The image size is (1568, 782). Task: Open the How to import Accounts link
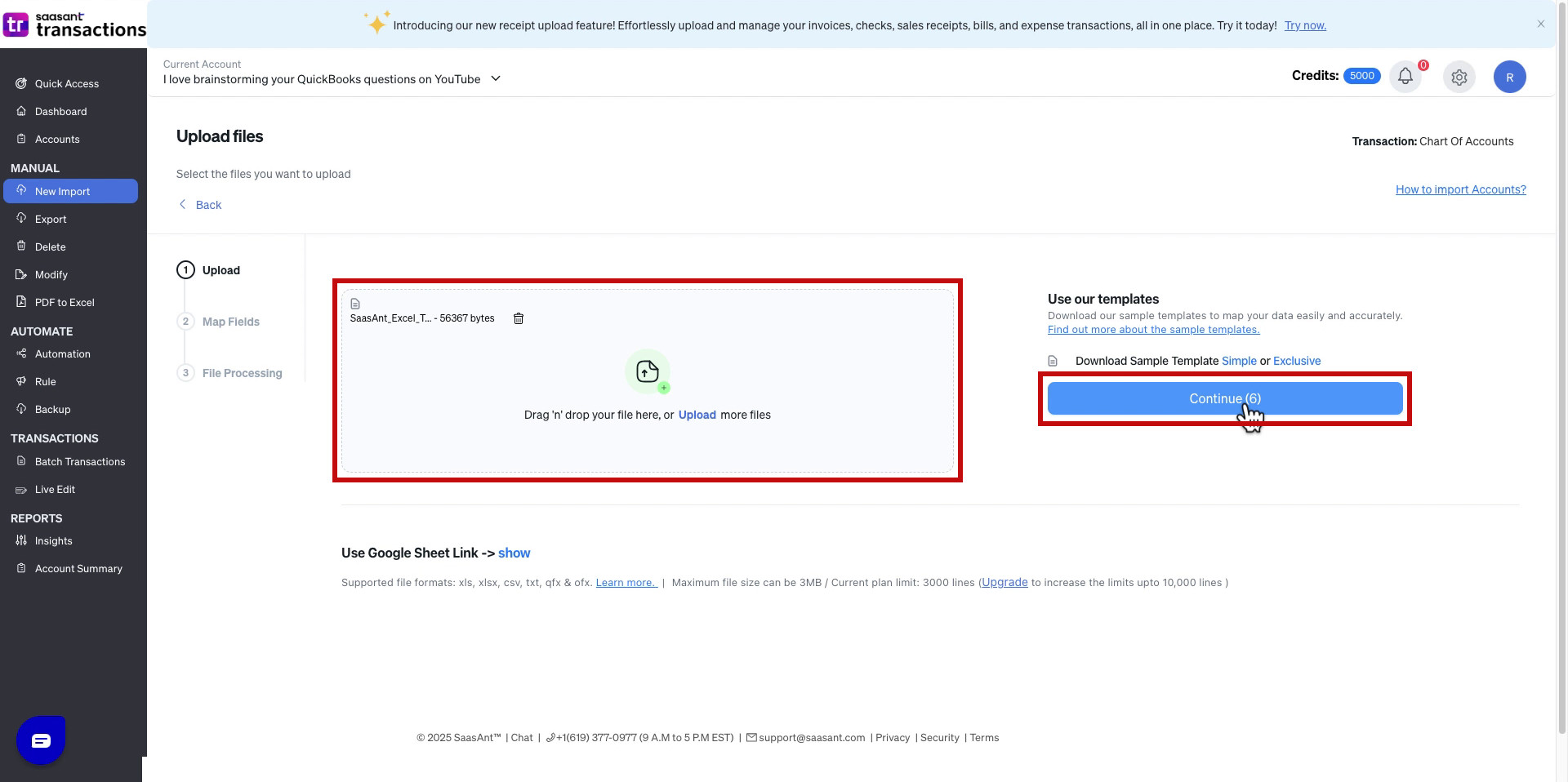click(x=1460, y=189)
